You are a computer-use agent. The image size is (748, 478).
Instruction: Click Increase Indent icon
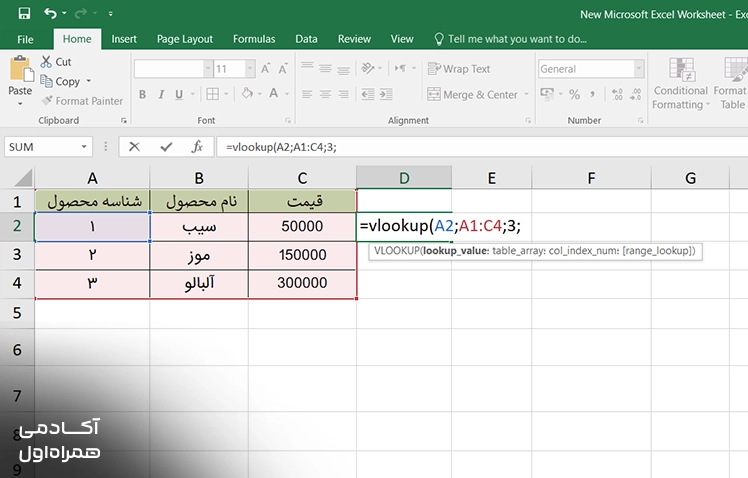click(386, 94)
